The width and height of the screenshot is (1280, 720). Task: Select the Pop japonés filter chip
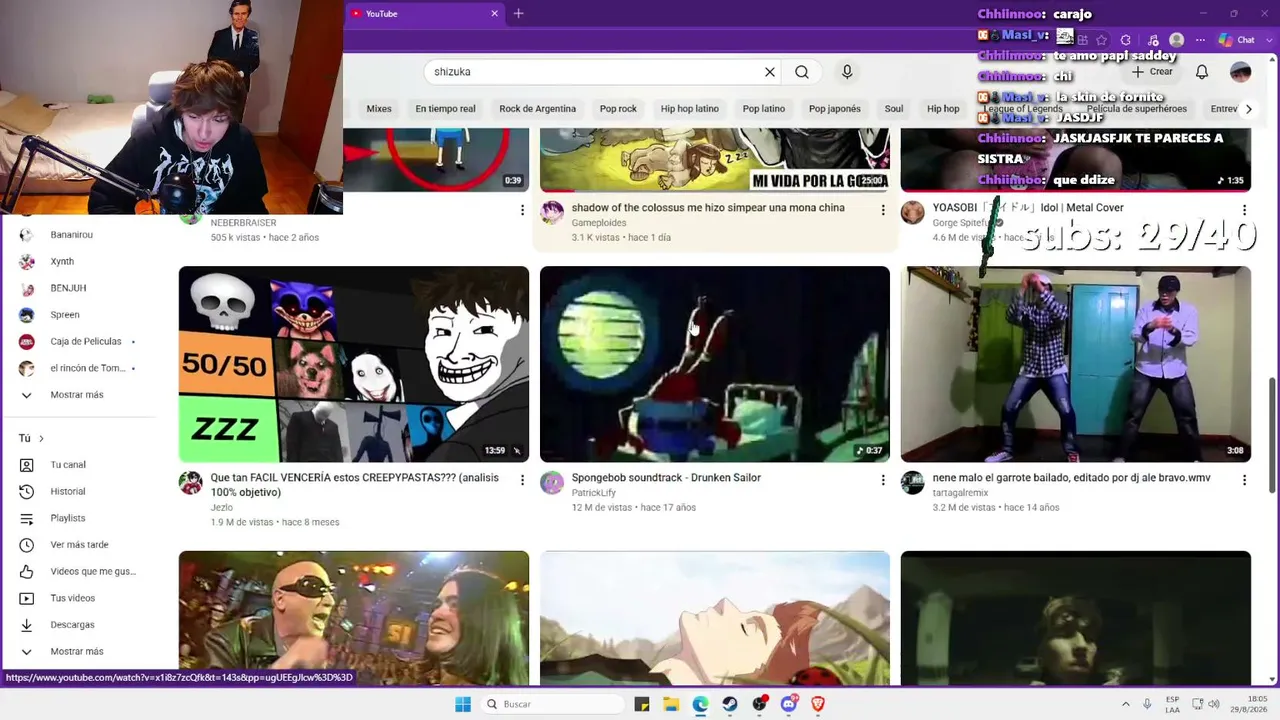pos(835,109)
